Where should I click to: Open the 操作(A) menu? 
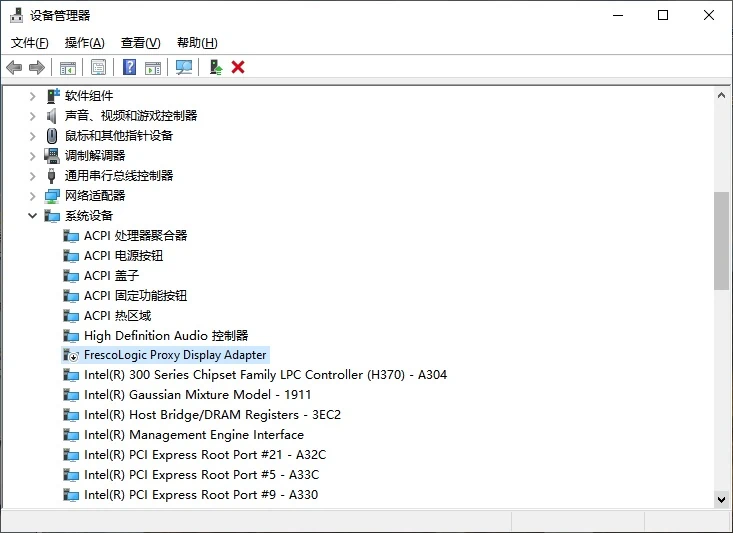[84, 43]
